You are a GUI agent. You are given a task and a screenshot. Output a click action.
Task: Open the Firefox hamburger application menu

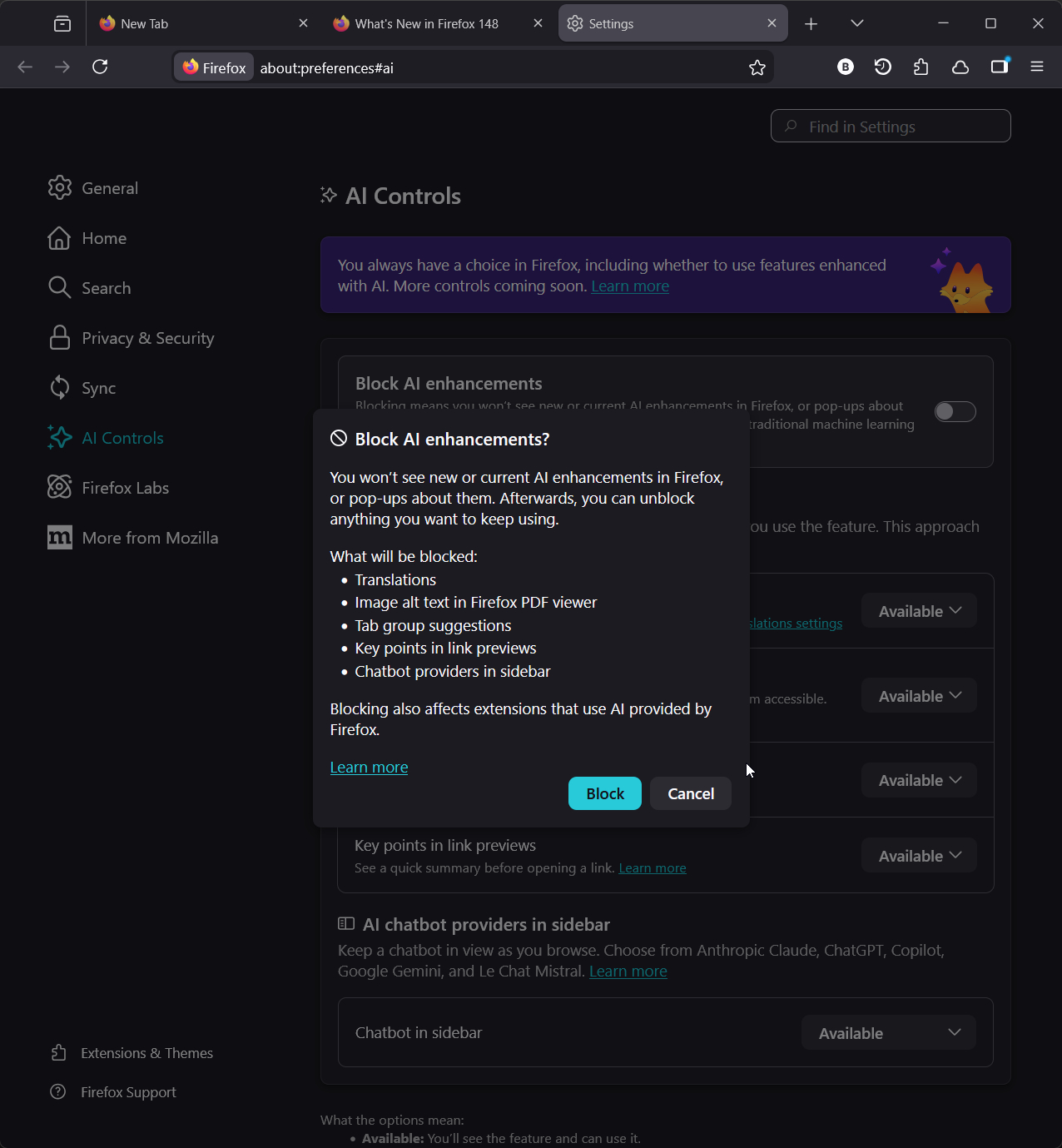pyautogui.click(x=1037, y=67)
